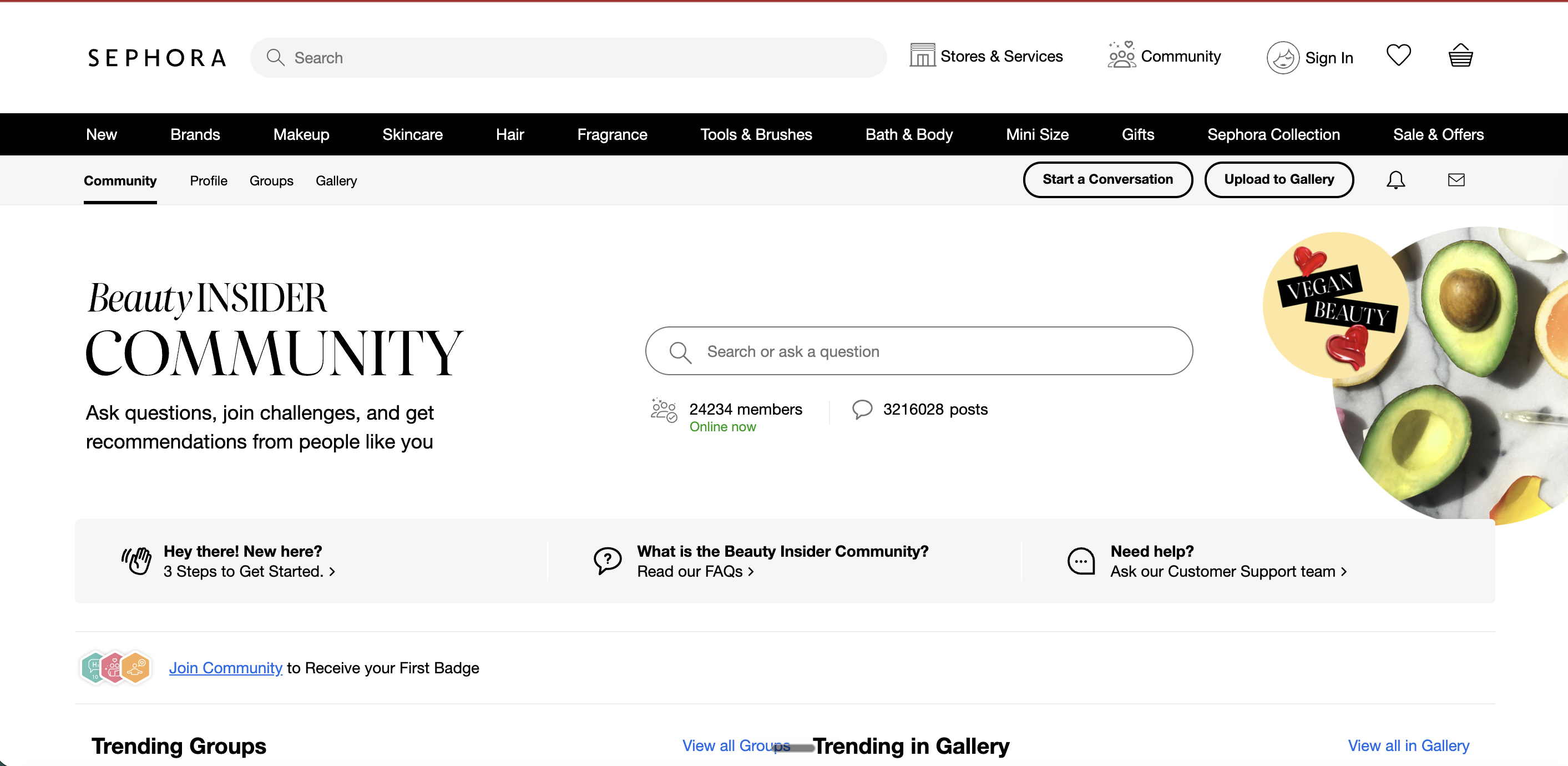Viewport: 1568px width, 766px height.
Task: Open Read our FAQs link
Action: (x=695, y=572)
